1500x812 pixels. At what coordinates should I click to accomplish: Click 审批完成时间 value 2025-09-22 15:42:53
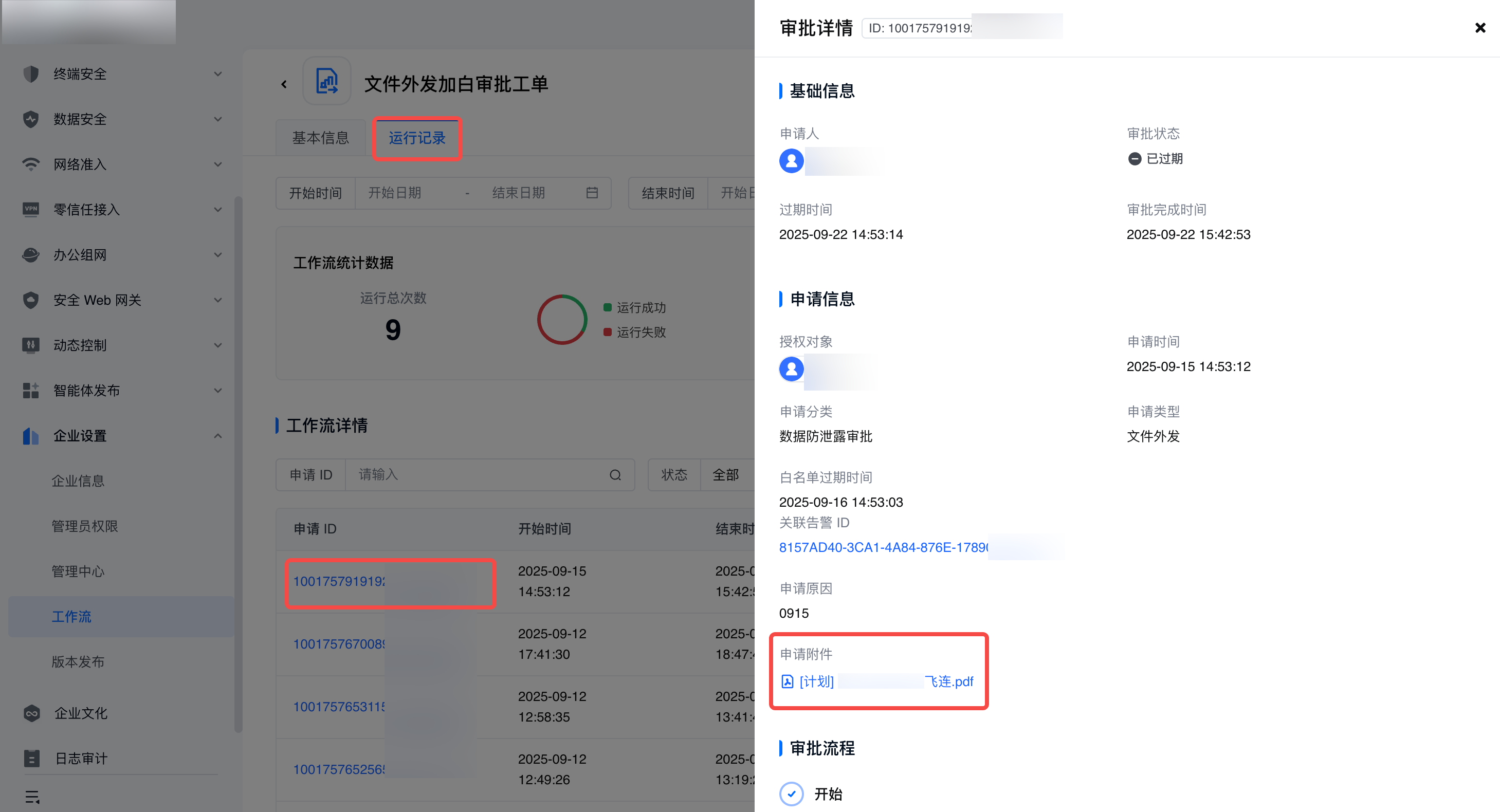(x=1188, y=234)
